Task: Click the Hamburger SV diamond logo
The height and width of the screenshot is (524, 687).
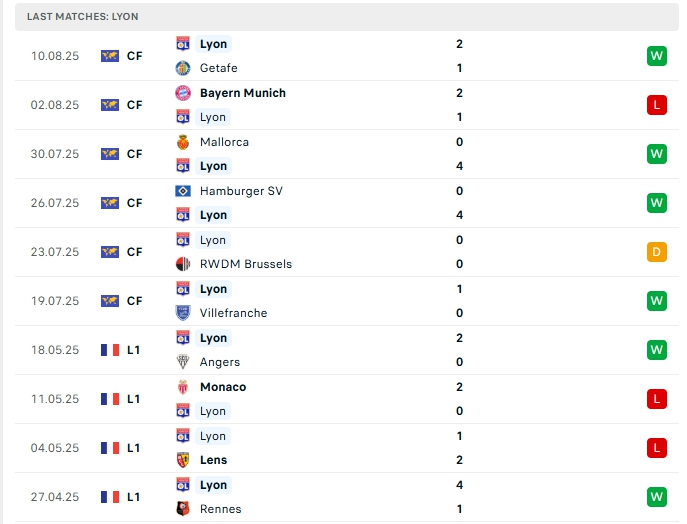Action: click(x=183, y=191)
